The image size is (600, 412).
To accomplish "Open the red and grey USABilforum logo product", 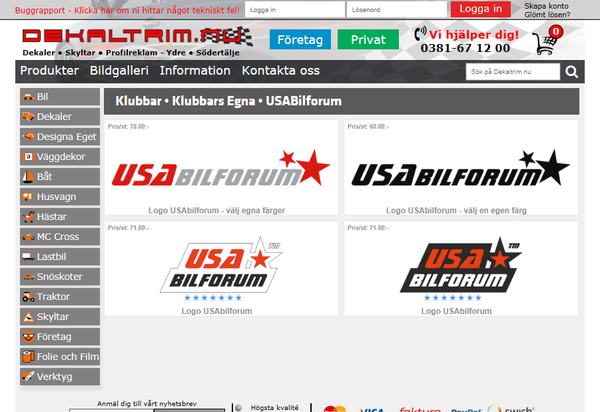I will click(x=221, y=168).
